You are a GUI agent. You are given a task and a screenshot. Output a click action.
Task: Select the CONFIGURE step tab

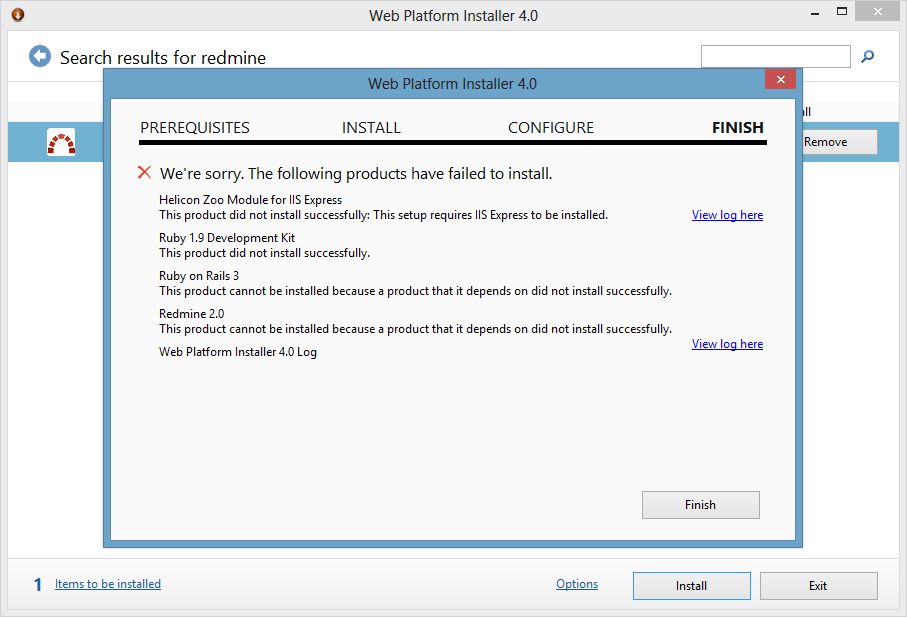click(x=551, y=128)
